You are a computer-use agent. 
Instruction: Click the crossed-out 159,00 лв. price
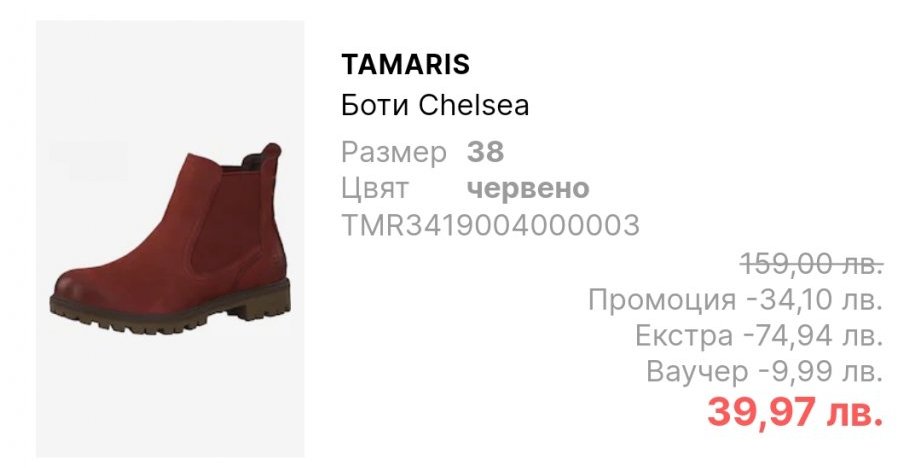click(x=812, y=263)
